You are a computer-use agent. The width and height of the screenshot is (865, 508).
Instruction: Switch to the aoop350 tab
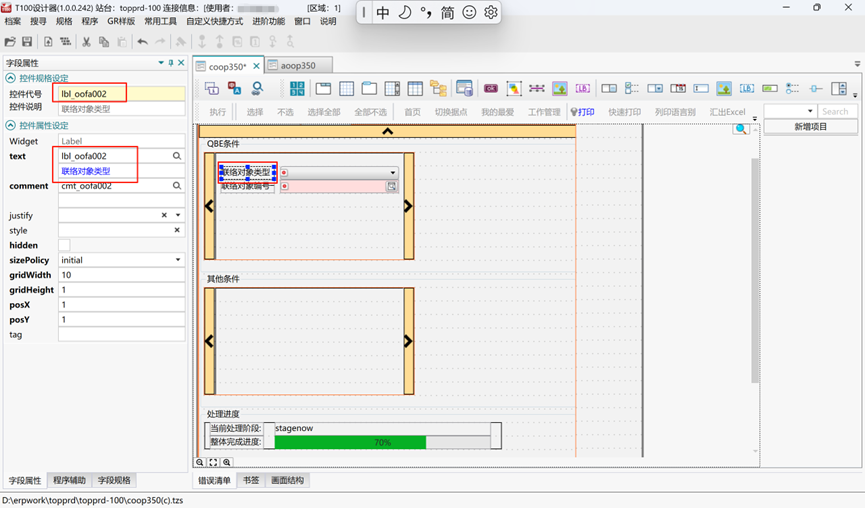[x=298, y=65]
